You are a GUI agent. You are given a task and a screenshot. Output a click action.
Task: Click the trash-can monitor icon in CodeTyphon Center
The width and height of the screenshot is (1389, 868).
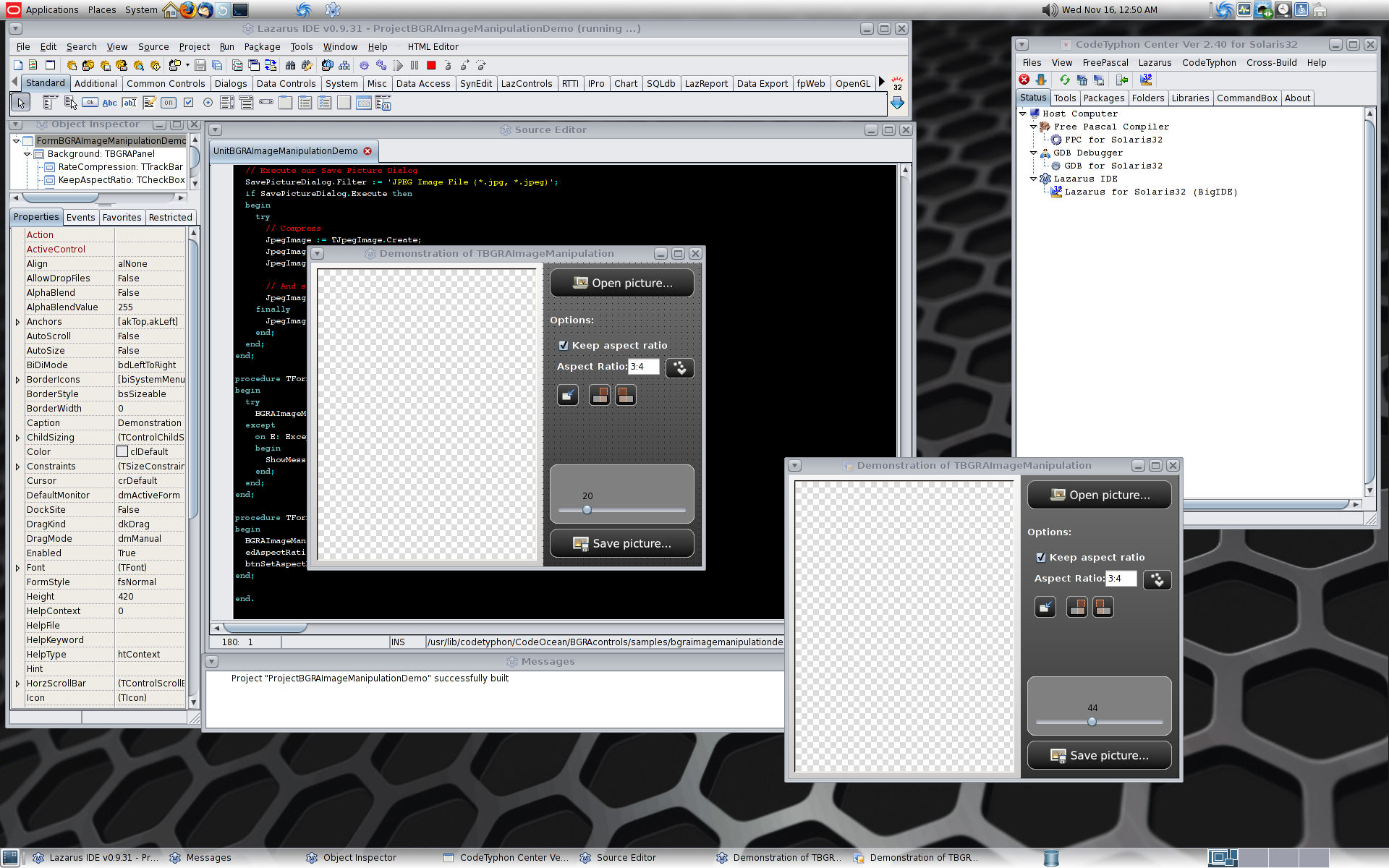1082,80
